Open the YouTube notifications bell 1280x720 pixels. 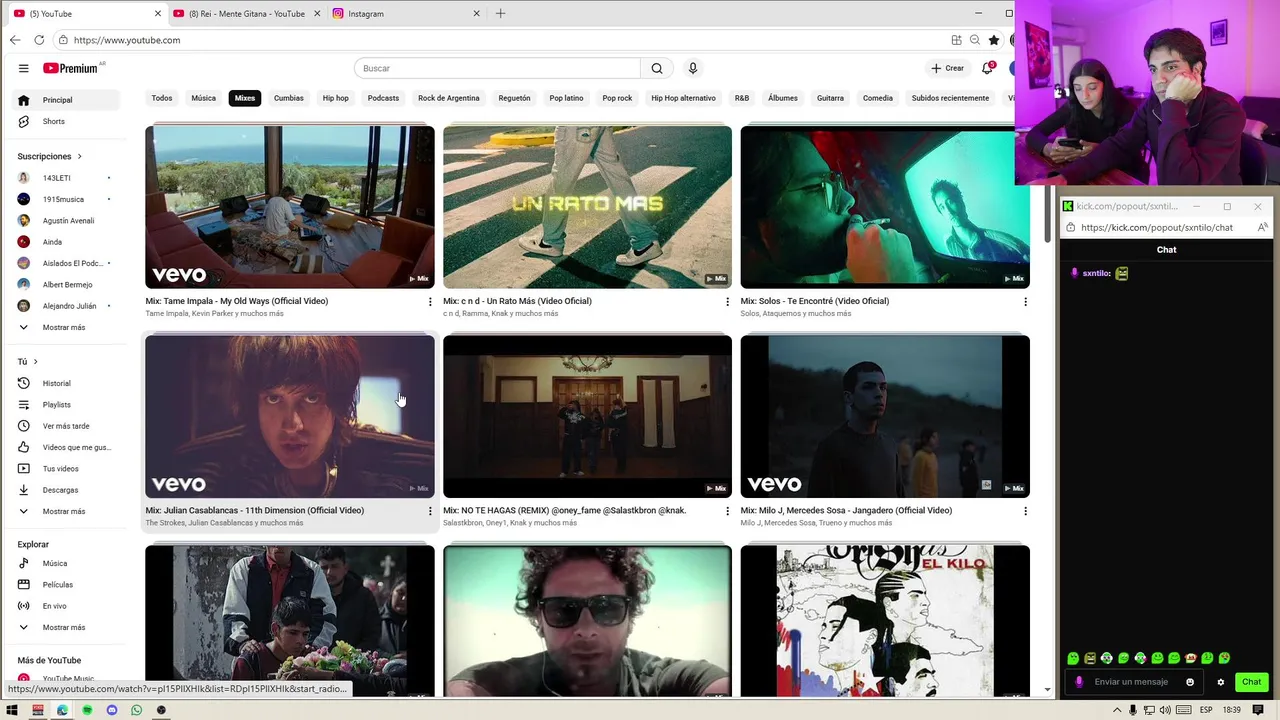[x=987, y=68]
